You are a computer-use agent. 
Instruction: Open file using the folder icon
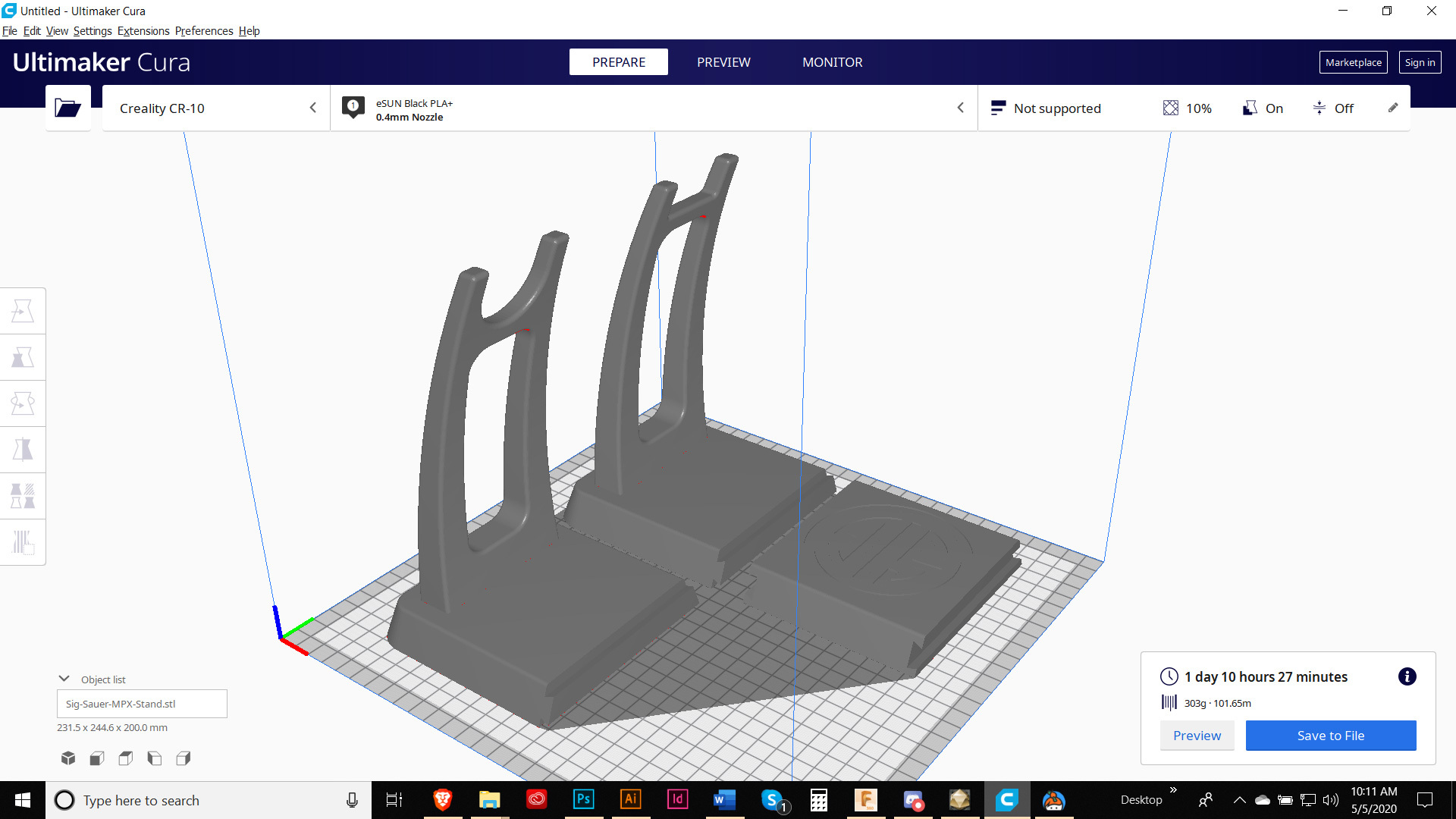(x=68, y=108)
